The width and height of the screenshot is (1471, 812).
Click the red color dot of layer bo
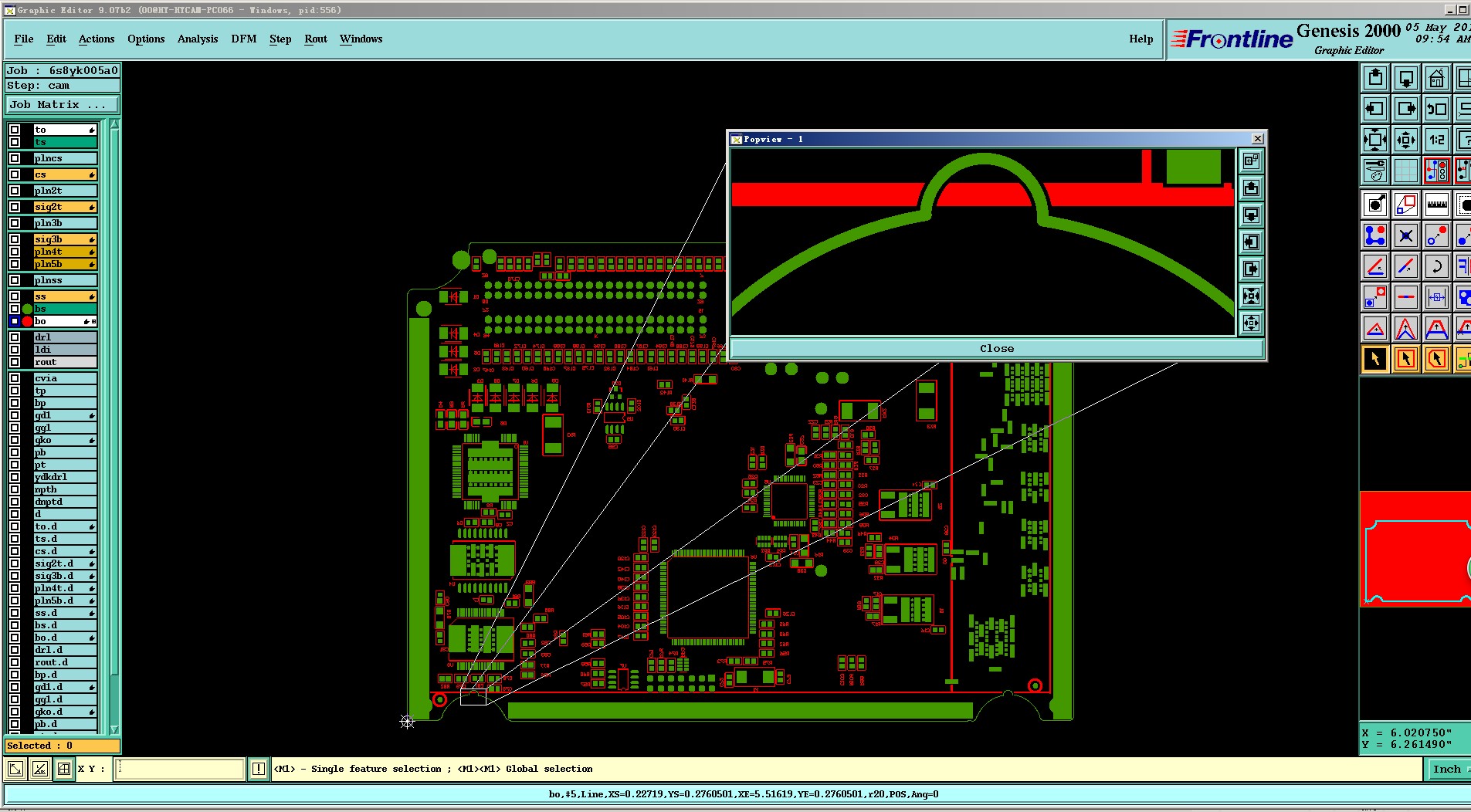pyautogui.click(x=28, y=321)
